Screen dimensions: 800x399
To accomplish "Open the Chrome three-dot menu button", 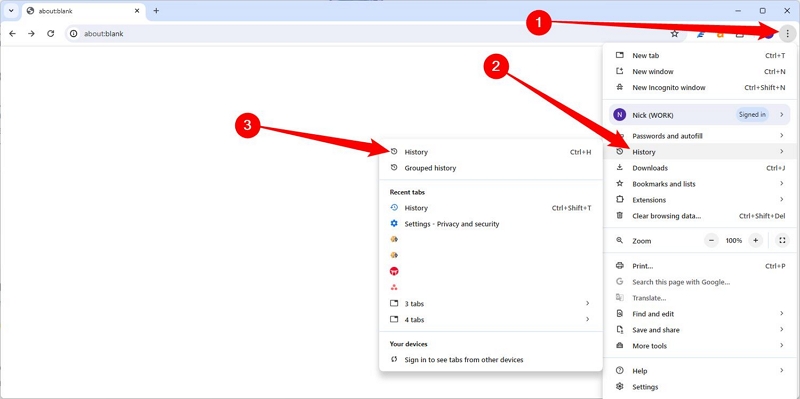I will click(x=787, y=34).
